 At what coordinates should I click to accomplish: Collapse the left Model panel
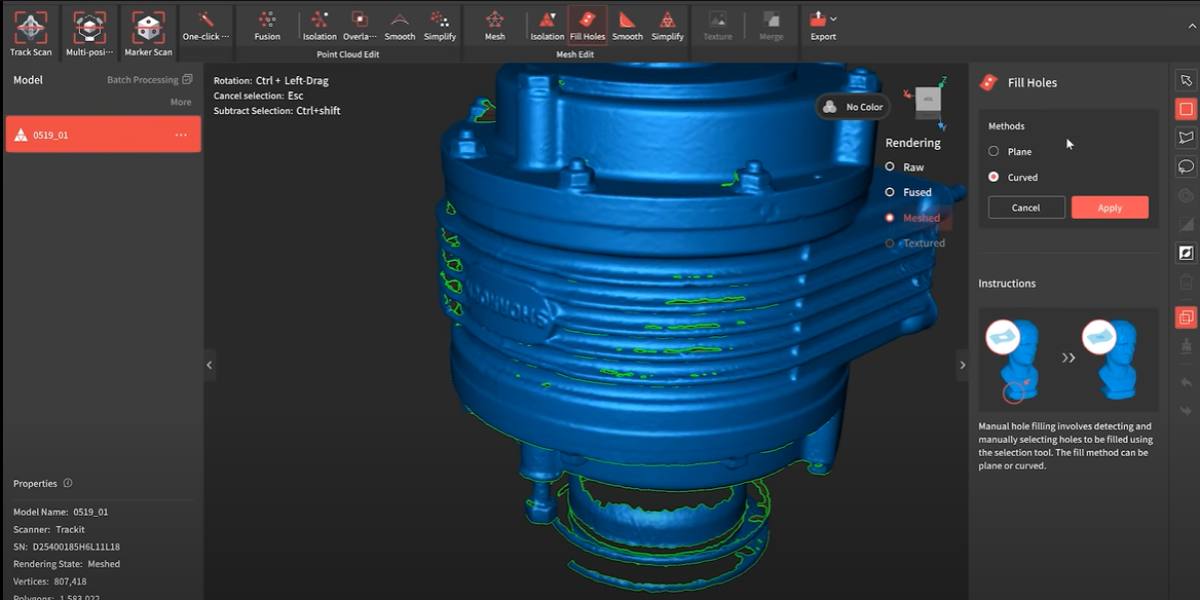pos(209,365)
